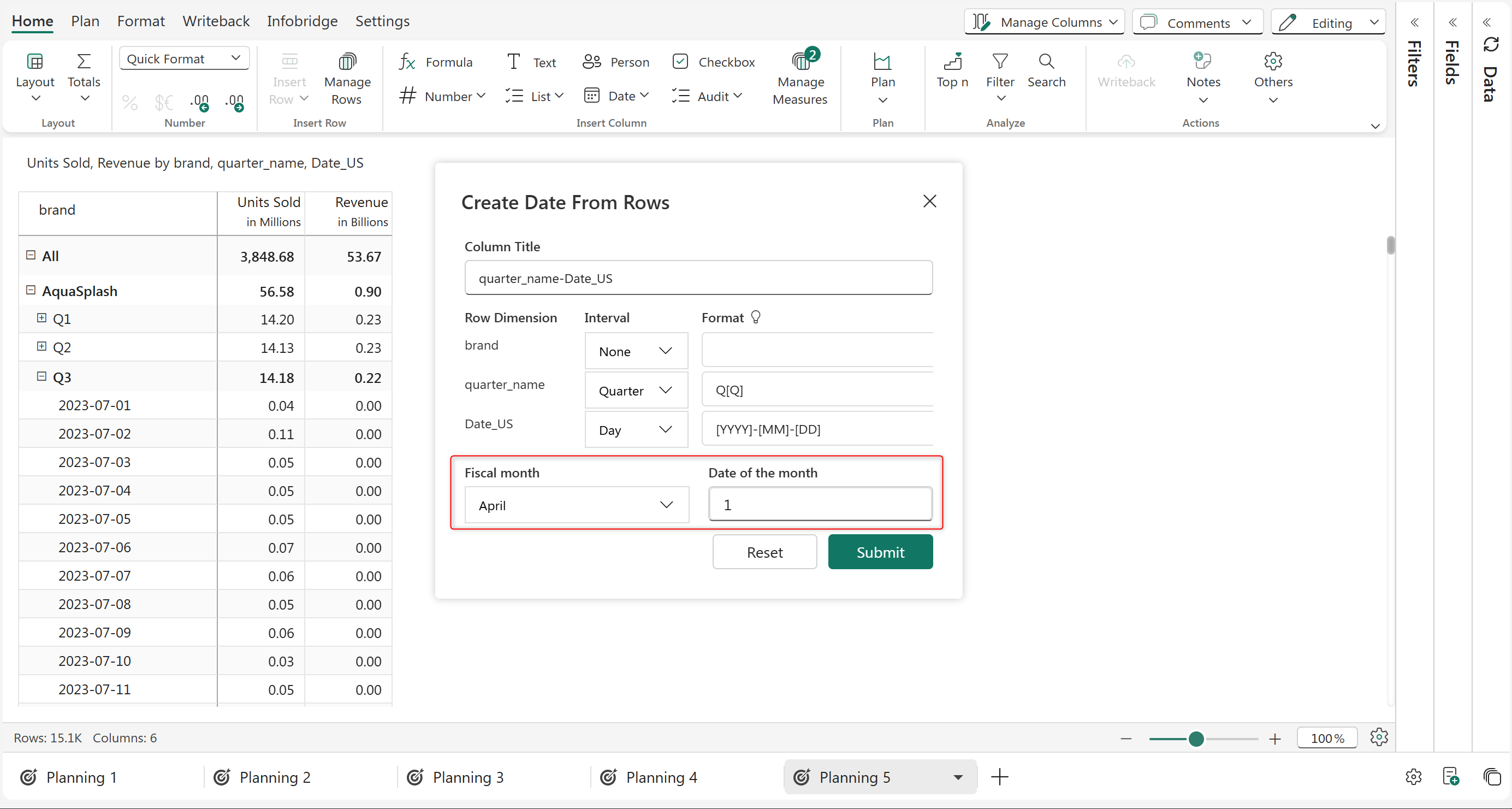Open quarter_name Interval dropdown

tap(636, 391)
